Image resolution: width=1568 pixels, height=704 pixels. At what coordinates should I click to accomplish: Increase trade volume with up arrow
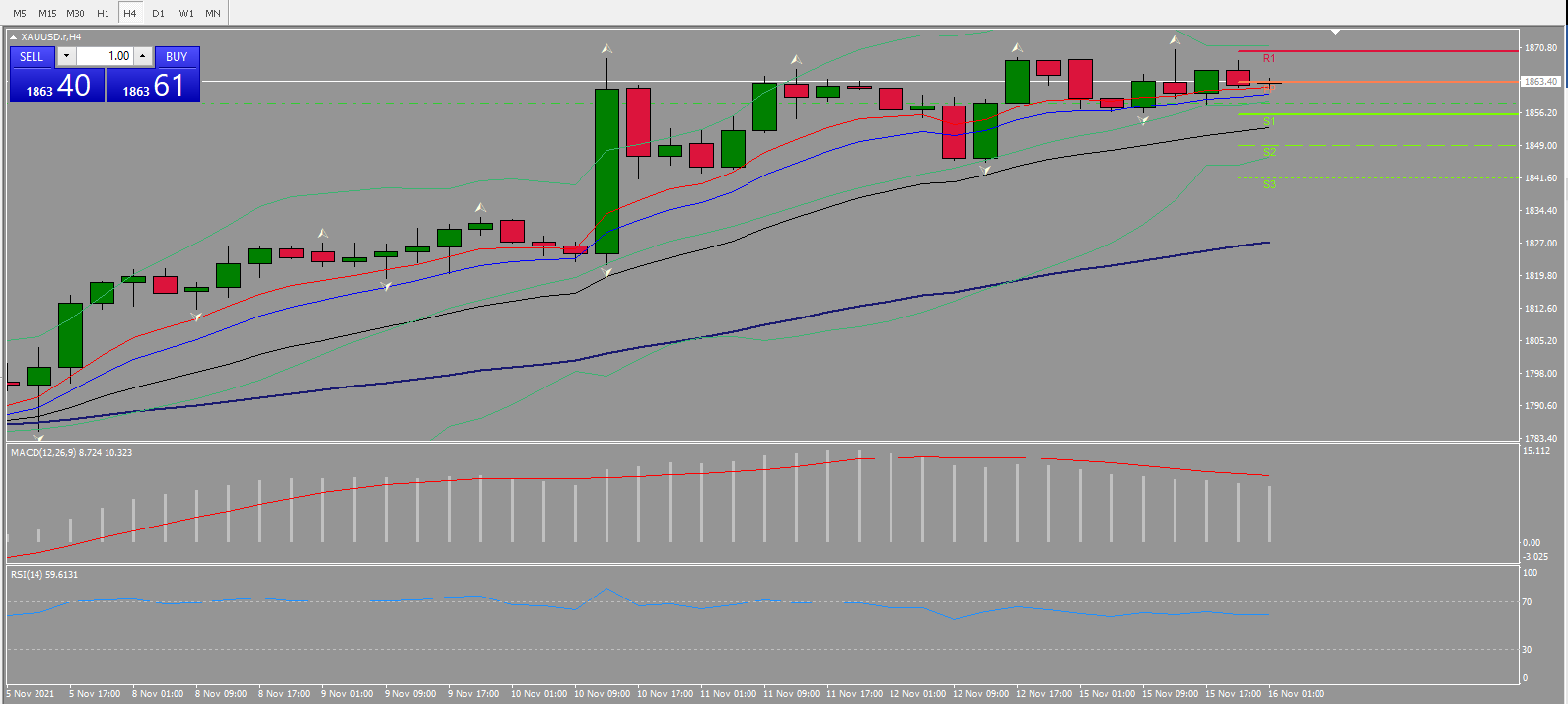[x=143, y=56]
